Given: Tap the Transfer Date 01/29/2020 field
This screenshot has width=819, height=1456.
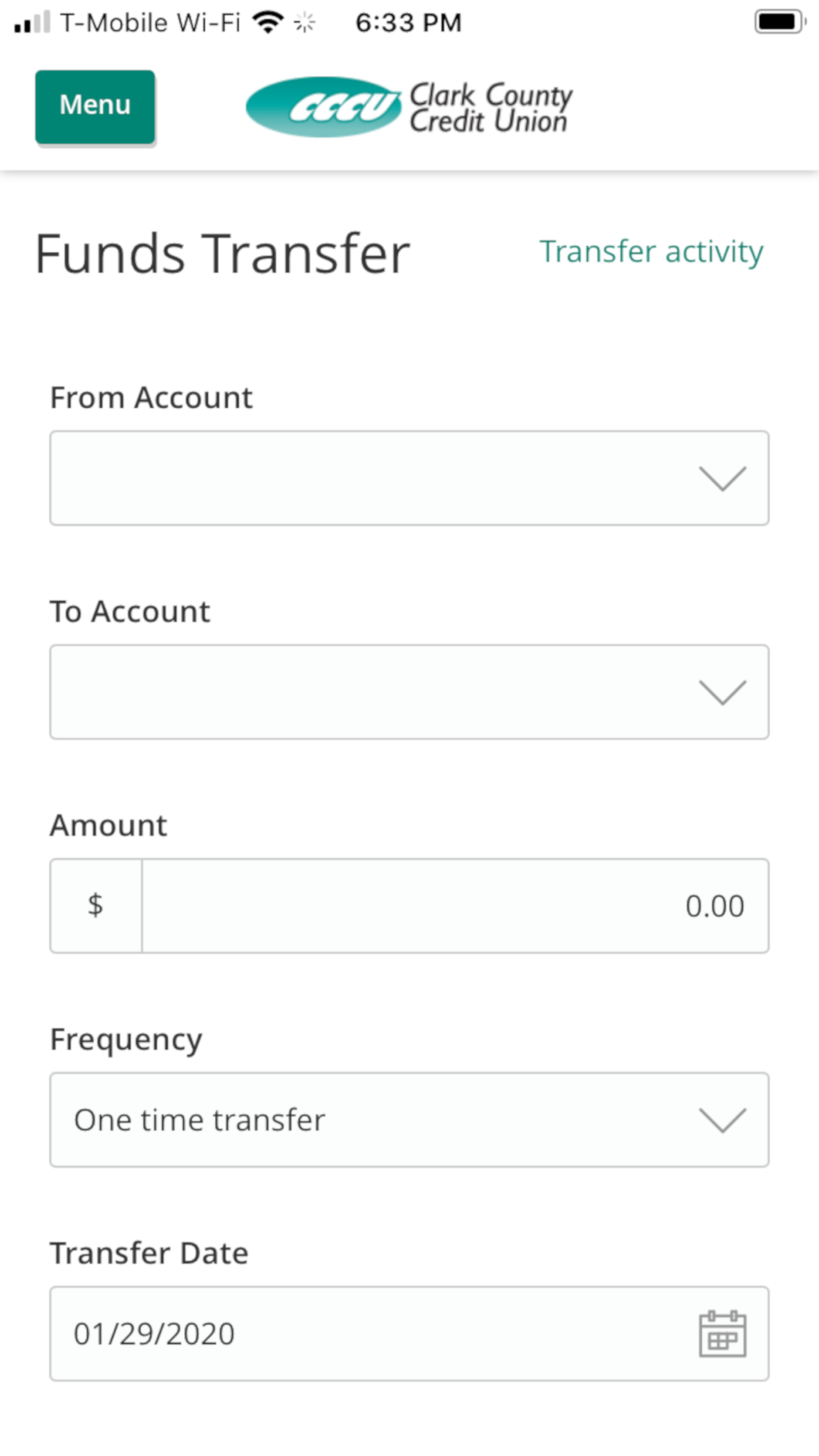Looking at the screenshot, I should [x=369, y=1334].
